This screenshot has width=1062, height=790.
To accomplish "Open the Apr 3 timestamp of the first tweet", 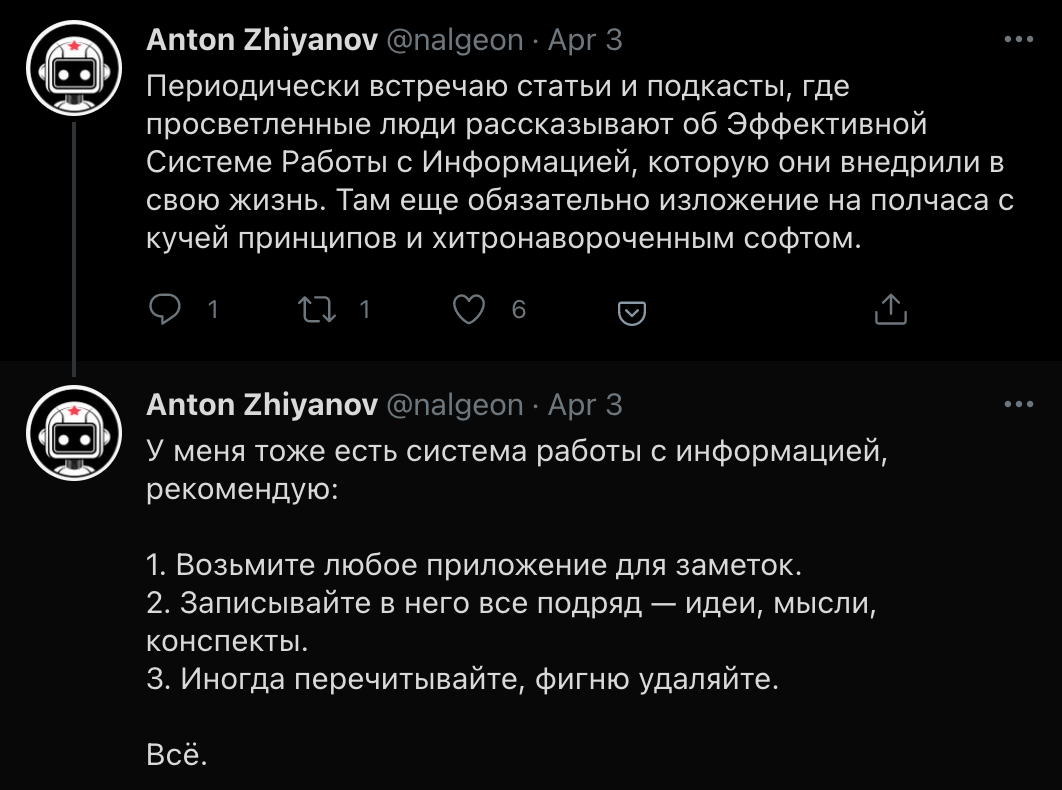I will pyautogui.click(x=586, y=40).
